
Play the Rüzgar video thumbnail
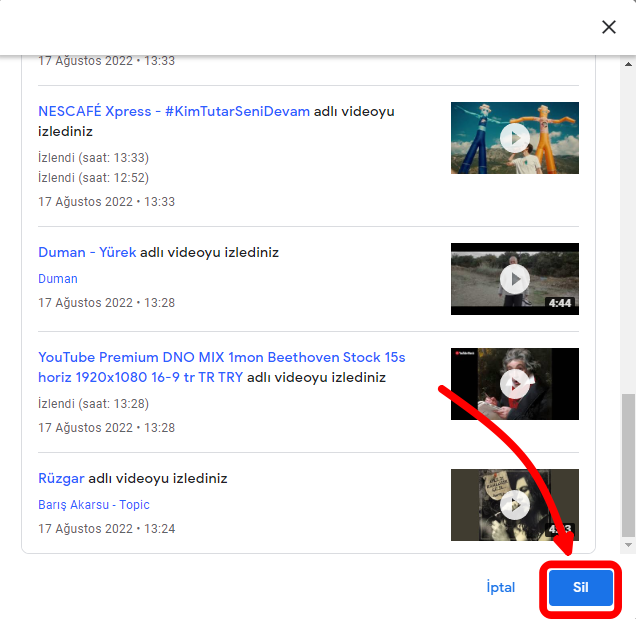tap(514, 504)
